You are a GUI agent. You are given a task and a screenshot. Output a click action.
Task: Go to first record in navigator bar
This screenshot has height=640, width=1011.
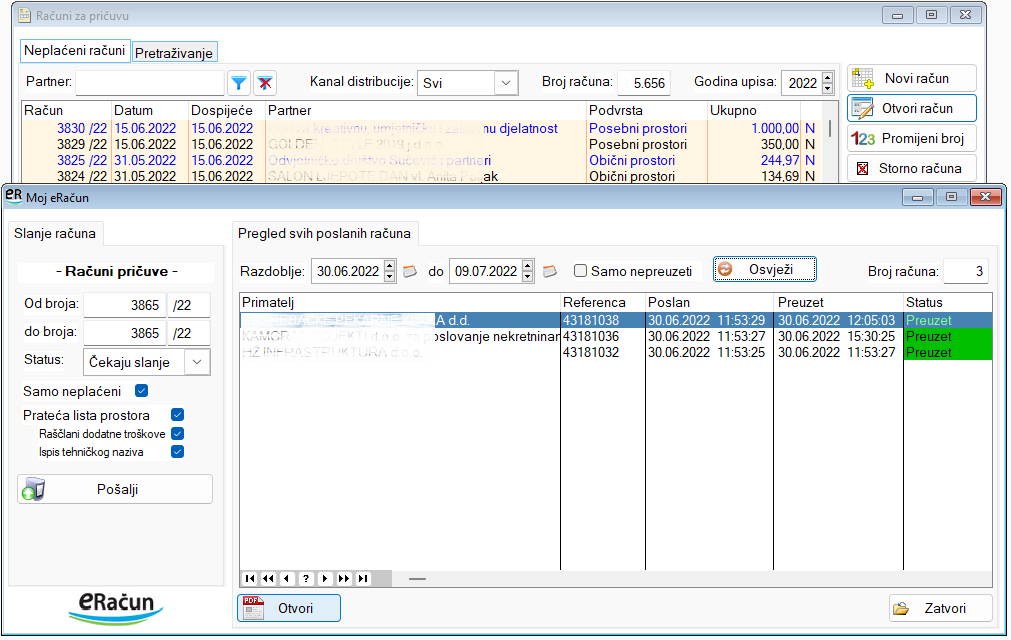(249, 578)
